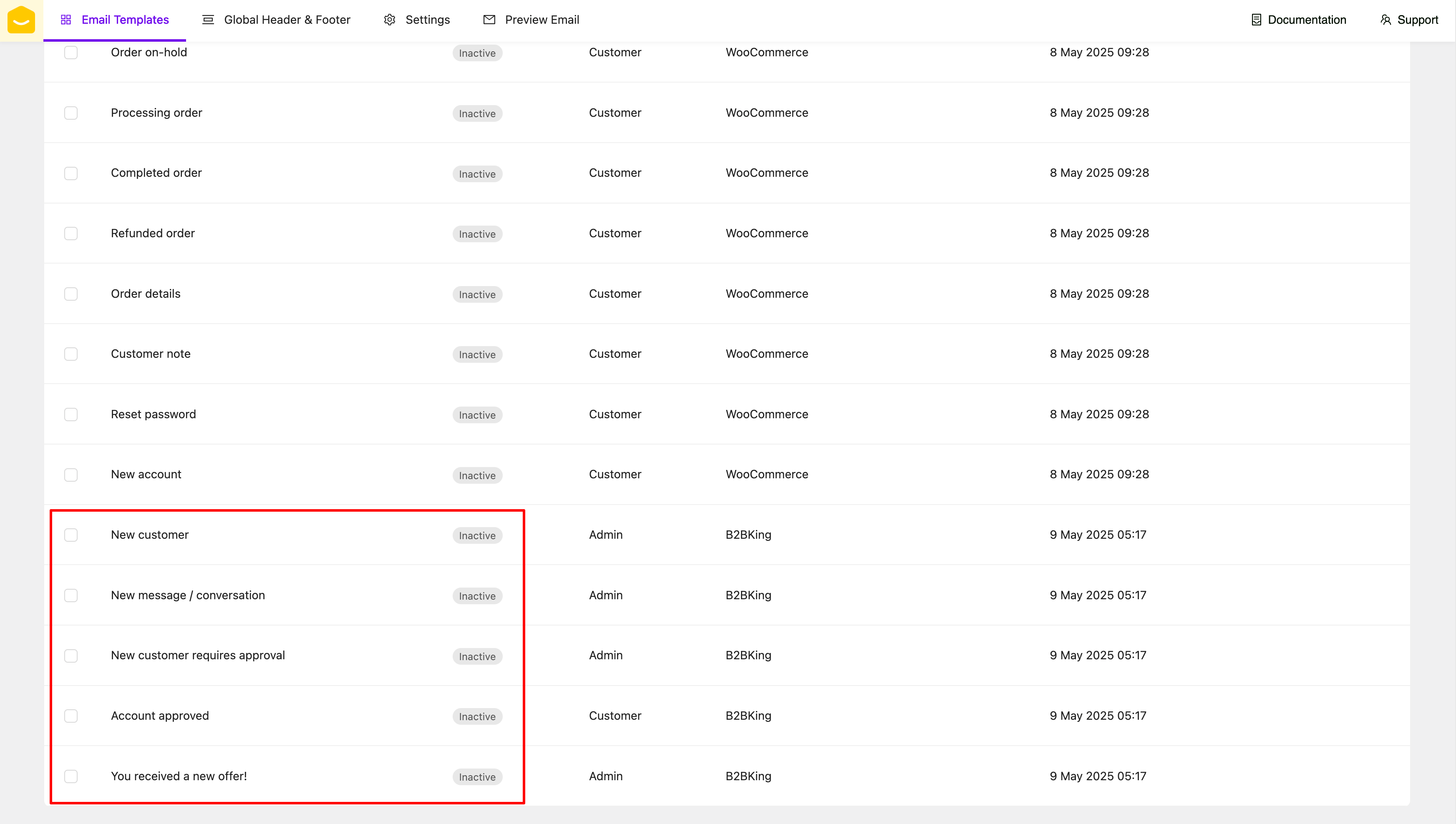Open the You received a new offer! template
1456x824 pixels.
(x=179, y=776)
